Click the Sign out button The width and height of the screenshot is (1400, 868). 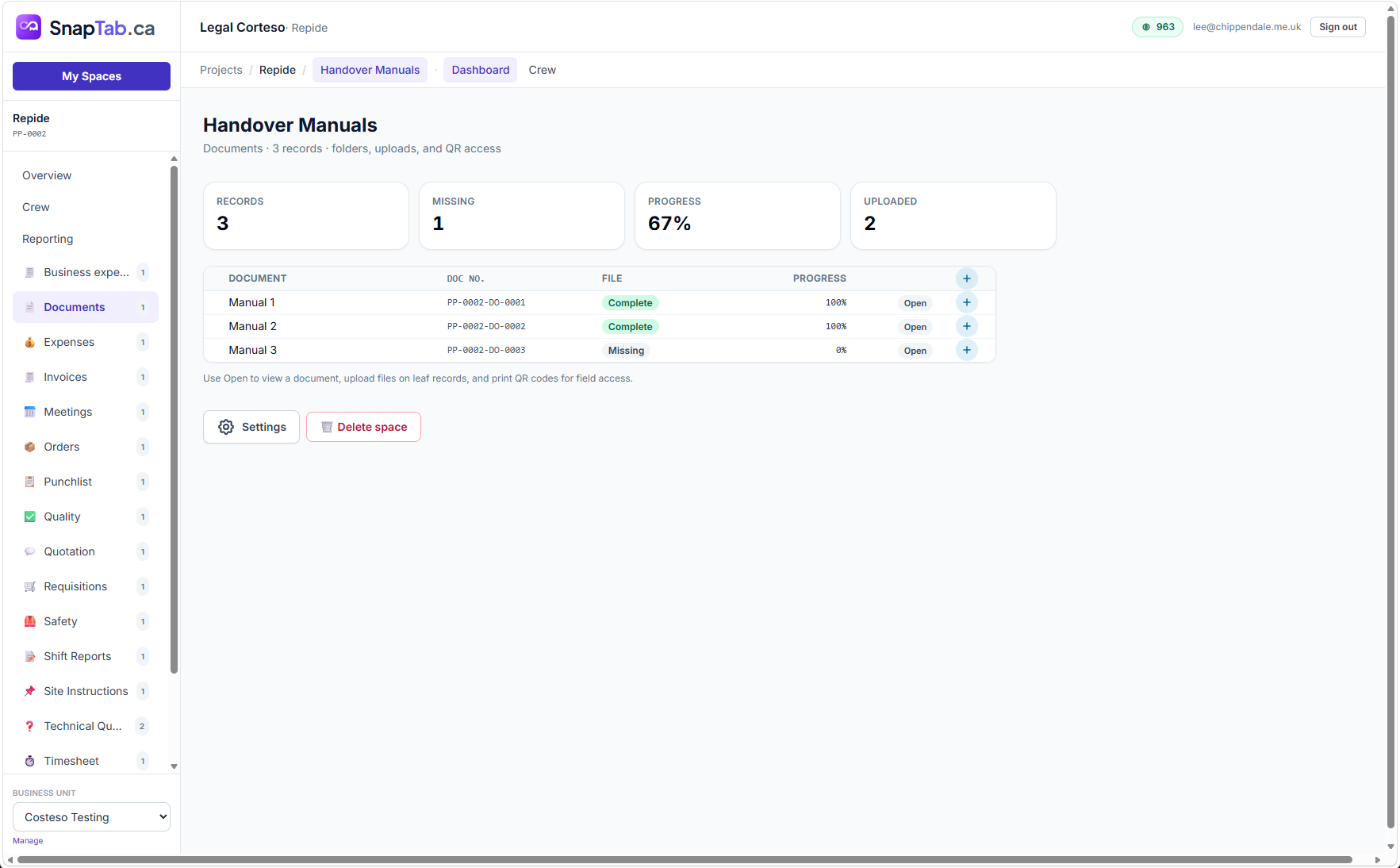[1337, 27]
